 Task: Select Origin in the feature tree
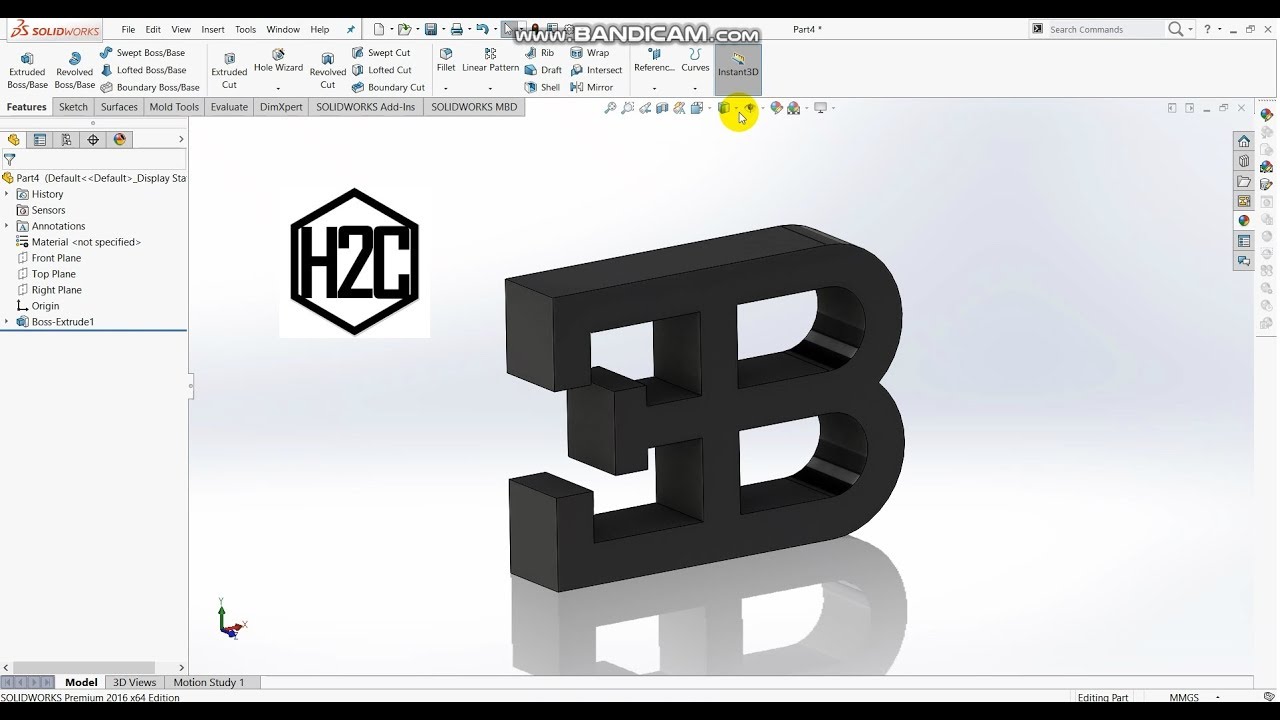38,306
